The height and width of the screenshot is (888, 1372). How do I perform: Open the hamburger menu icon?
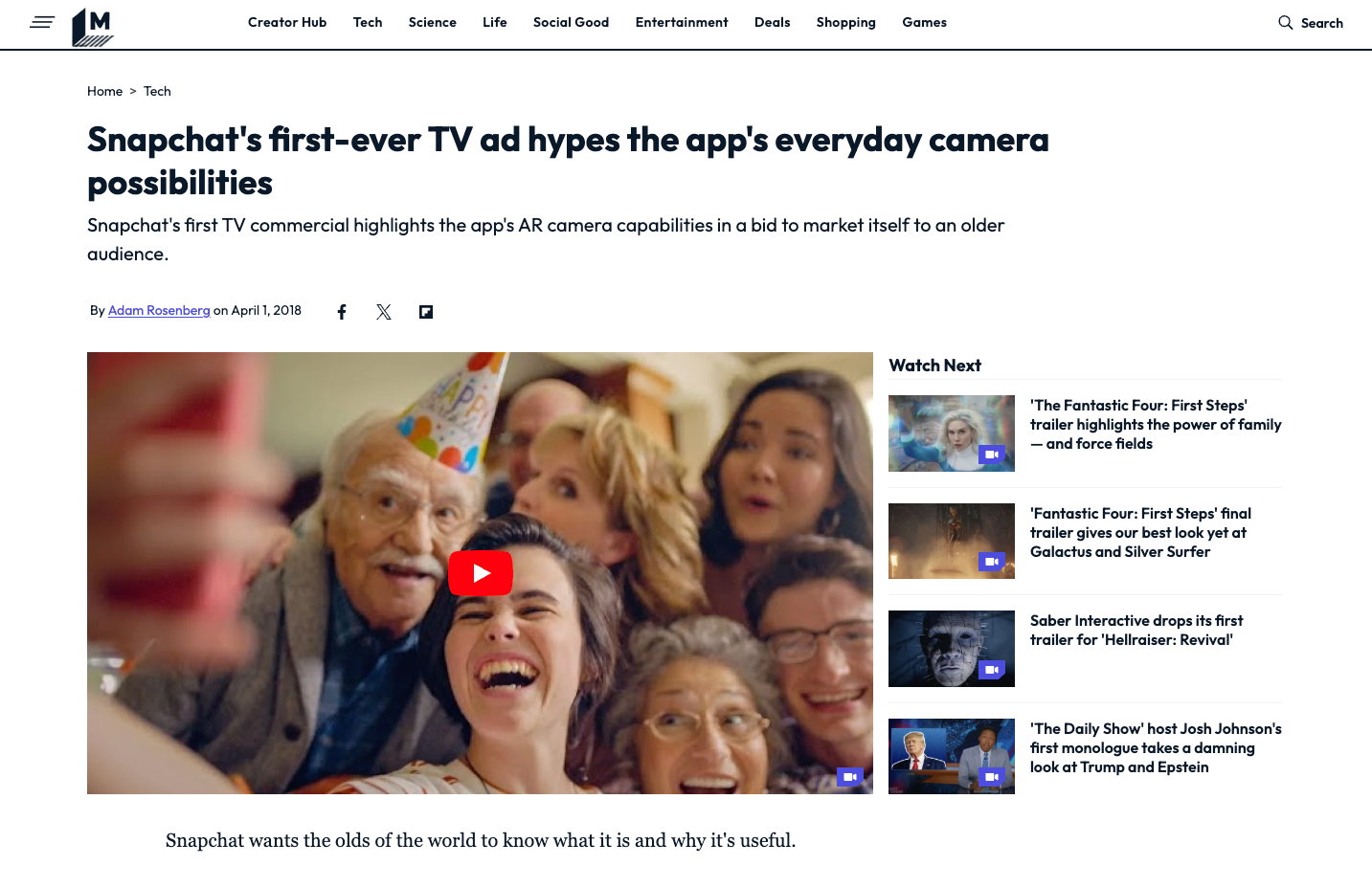point(42,22)
